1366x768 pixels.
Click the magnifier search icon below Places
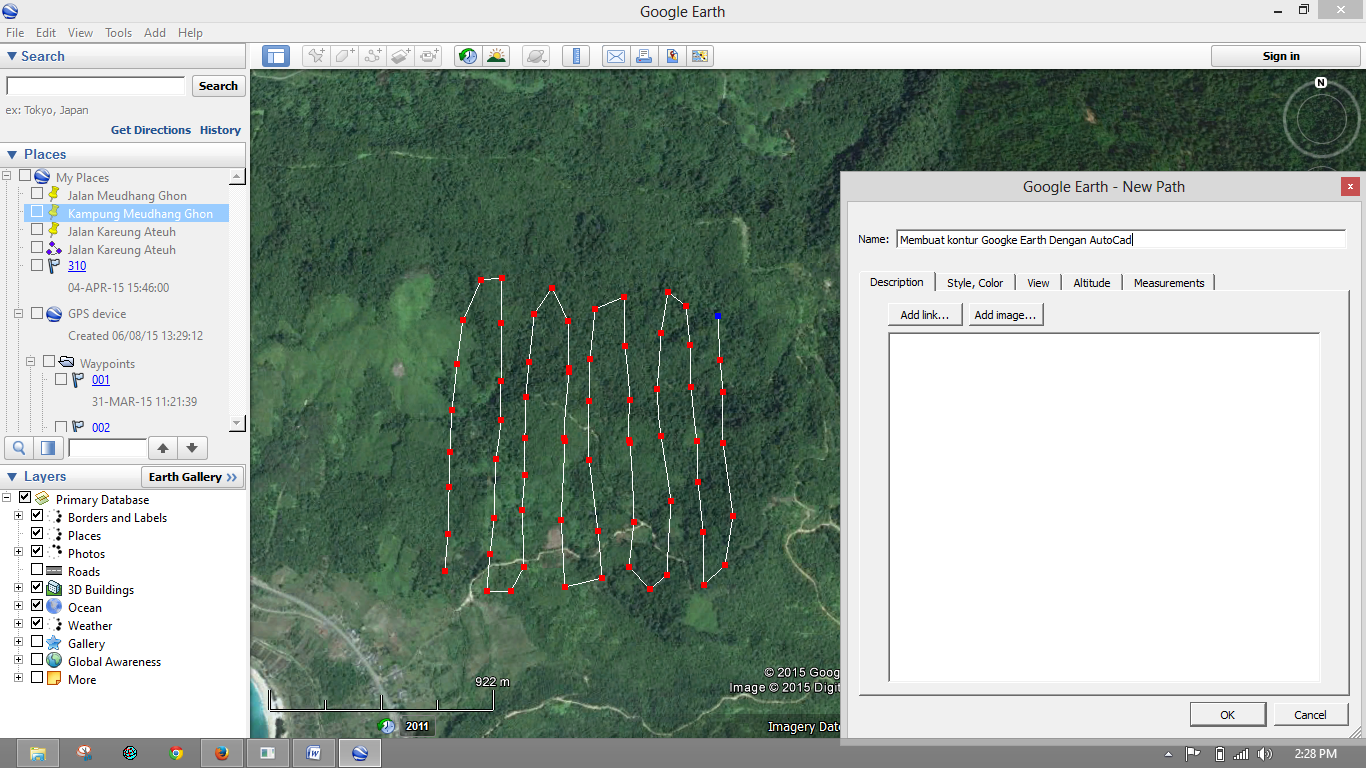click(x=18, y=447)
